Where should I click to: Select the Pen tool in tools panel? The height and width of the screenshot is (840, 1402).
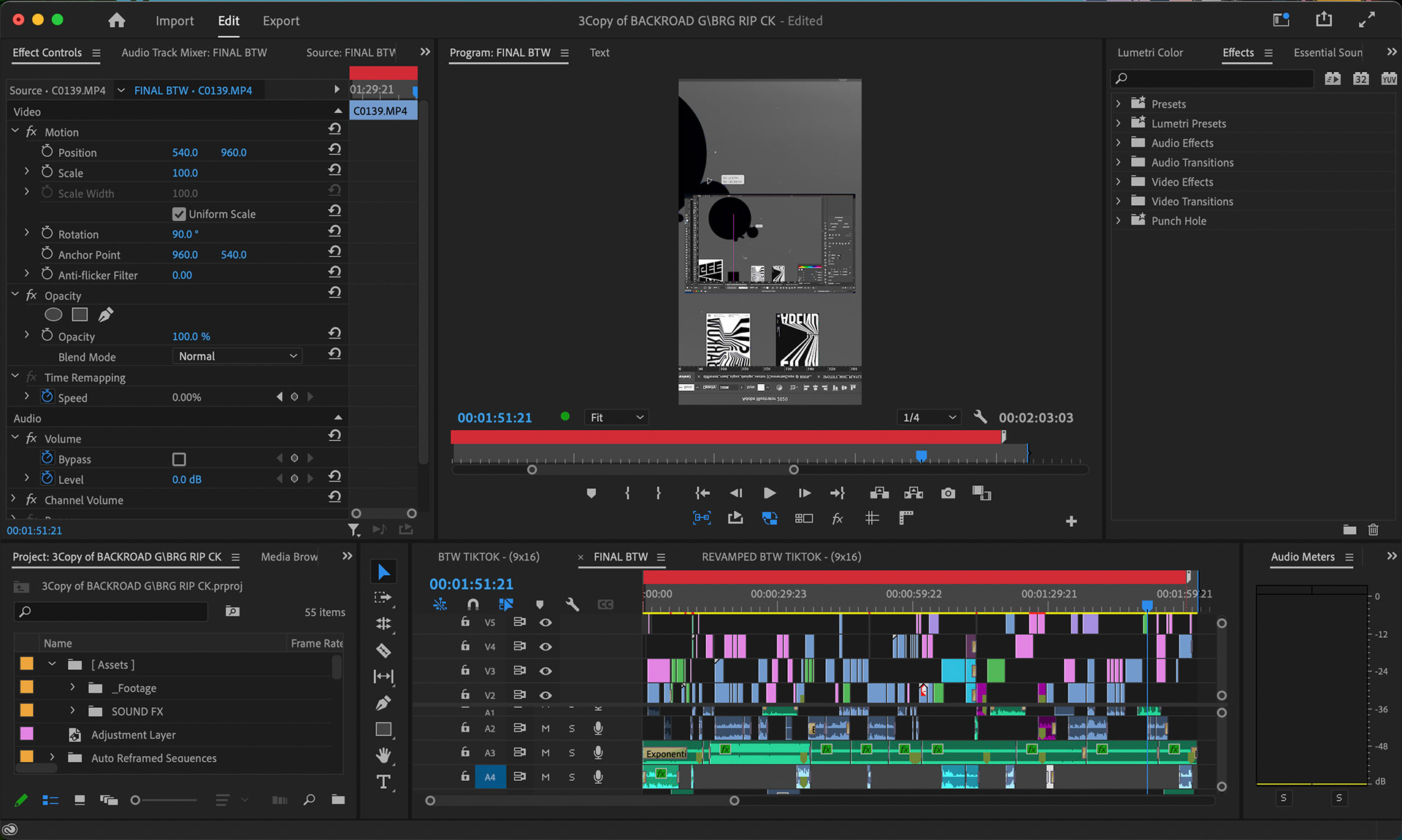click(383, 703)
